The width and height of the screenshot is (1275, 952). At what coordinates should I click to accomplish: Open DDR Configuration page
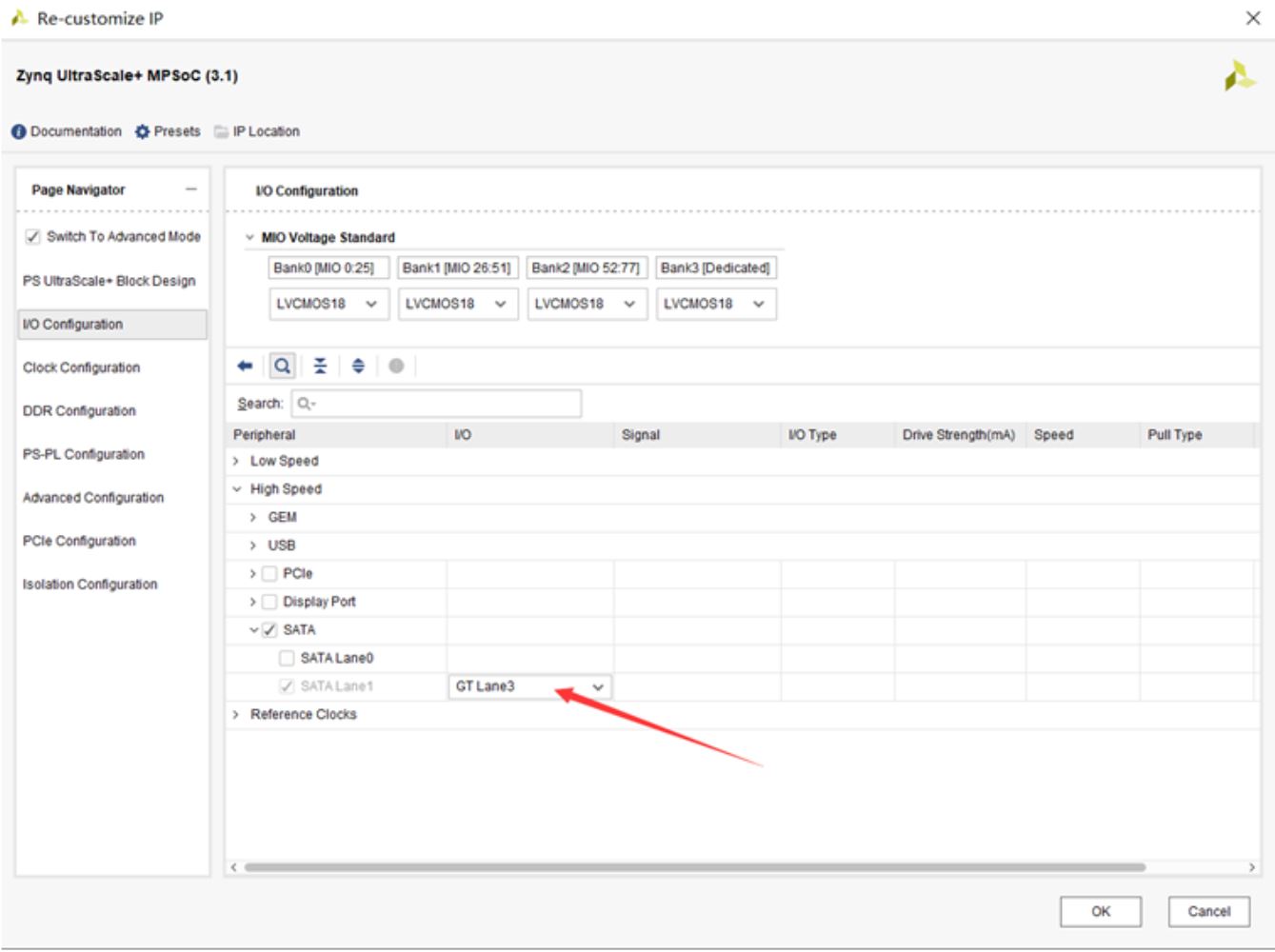[79, 411]
